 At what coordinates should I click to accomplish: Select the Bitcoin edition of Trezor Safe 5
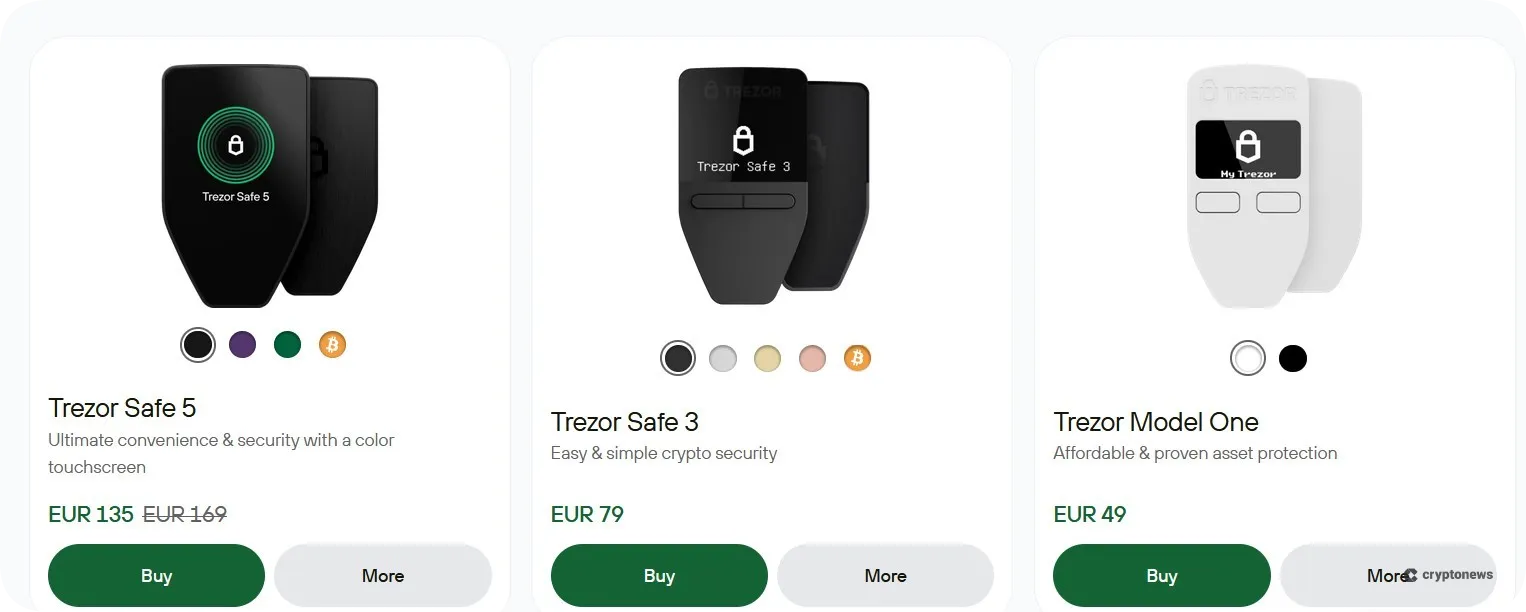[332, 344]
